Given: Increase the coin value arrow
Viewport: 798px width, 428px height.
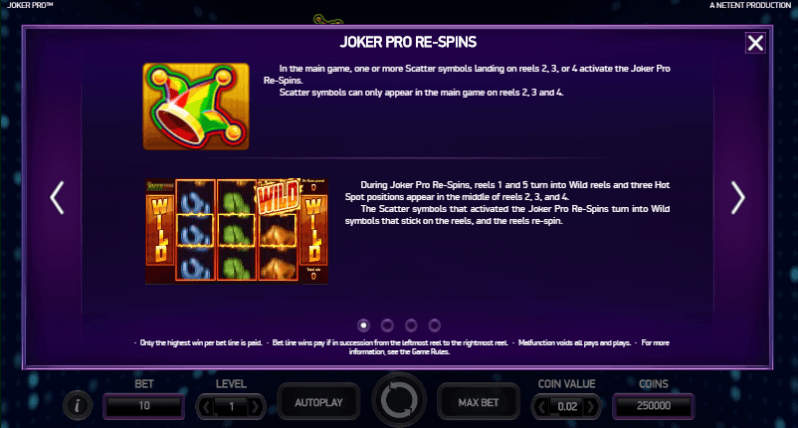Looking at the screenshot, I should [591, 407].
